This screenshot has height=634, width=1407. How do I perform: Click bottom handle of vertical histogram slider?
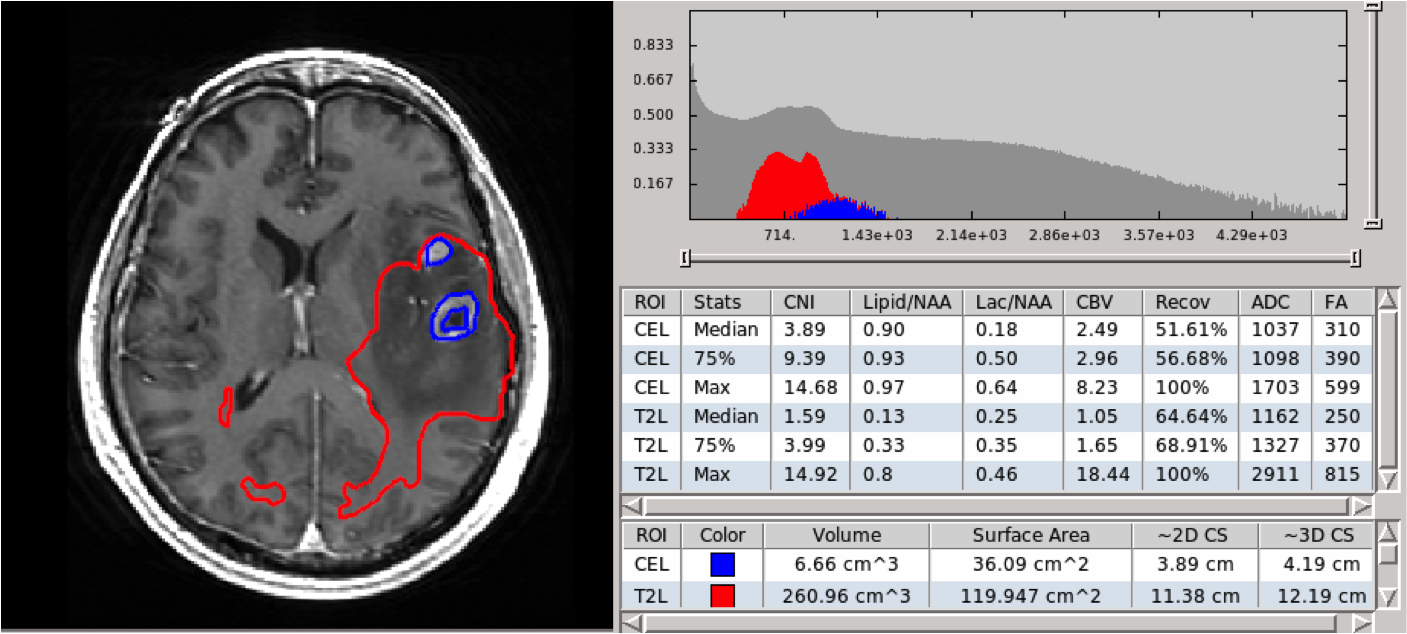coord(1373,223)
